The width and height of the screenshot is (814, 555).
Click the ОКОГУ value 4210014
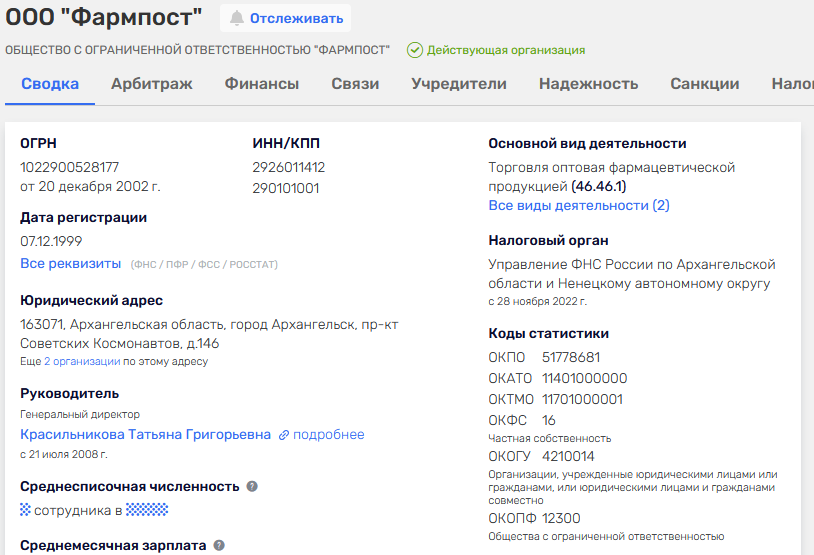(568, 456)
